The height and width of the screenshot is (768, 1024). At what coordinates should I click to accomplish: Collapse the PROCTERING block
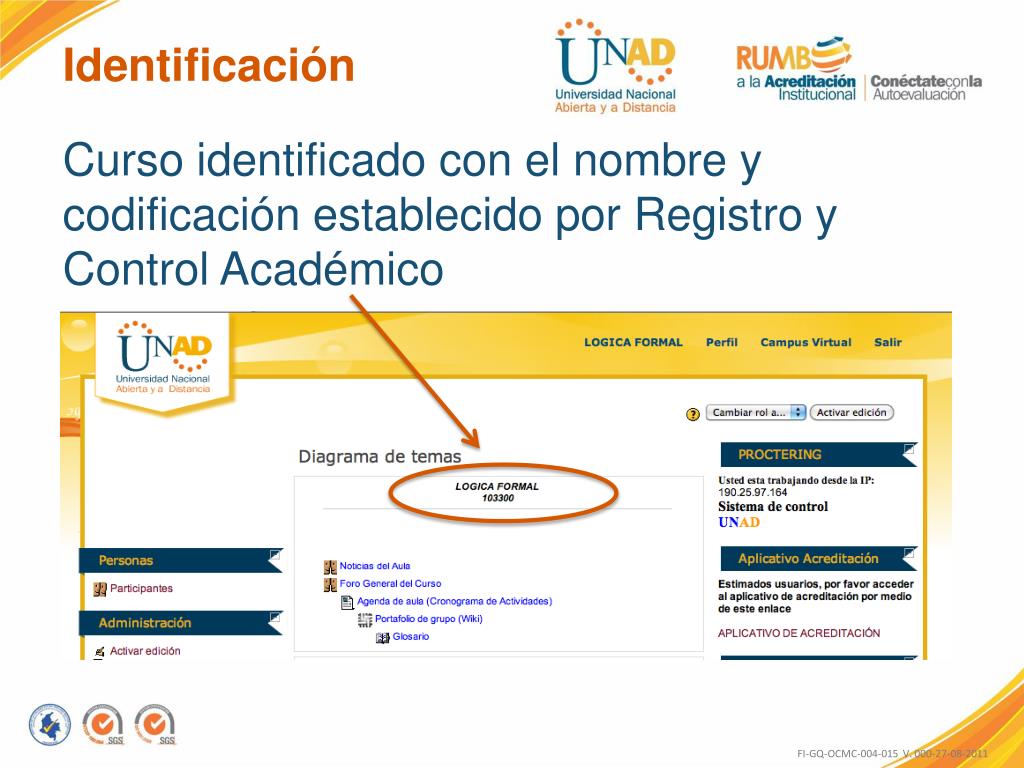pos(909,449)
